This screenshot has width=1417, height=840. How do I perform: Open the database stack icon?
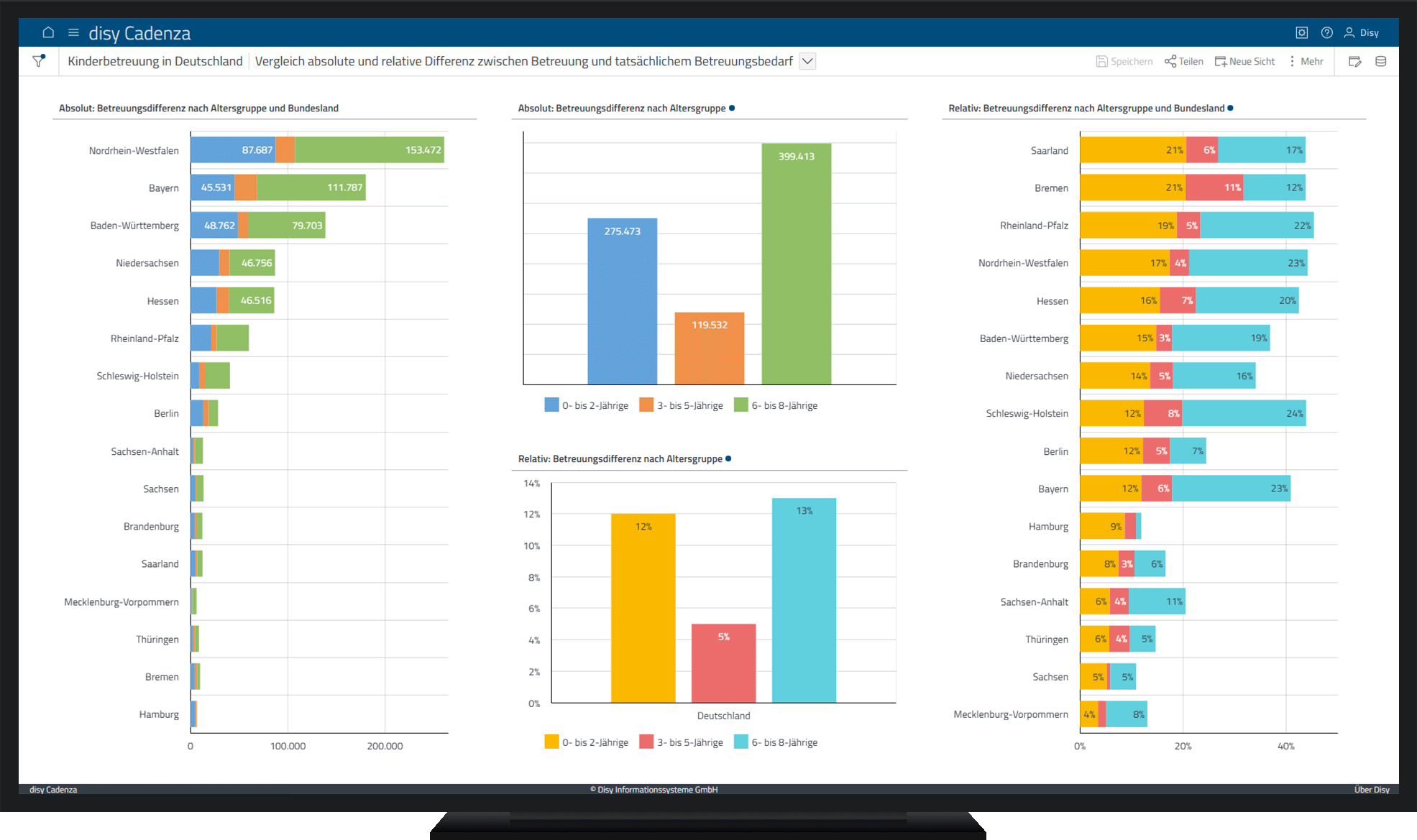point(1381,61)
